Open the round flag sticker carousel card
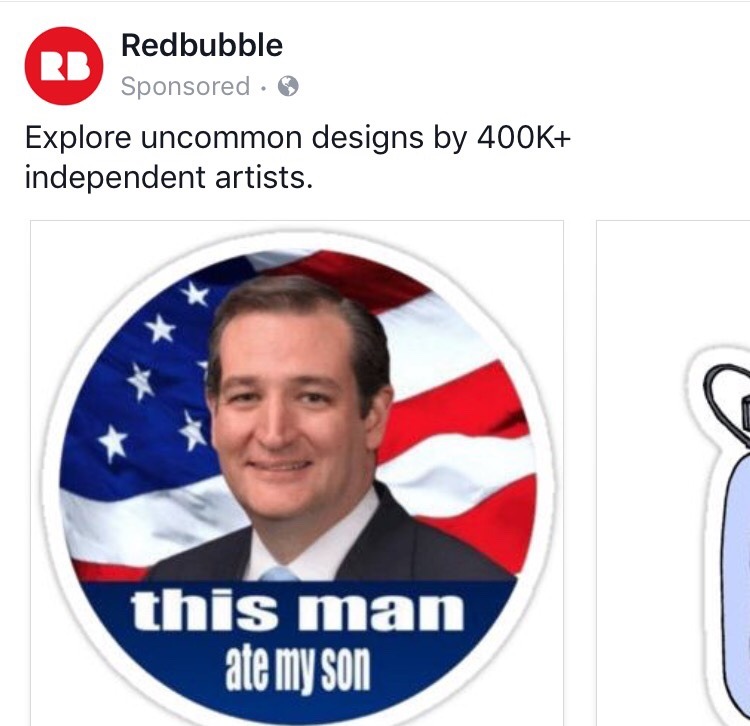750x726 pixels. coord(297,473)
